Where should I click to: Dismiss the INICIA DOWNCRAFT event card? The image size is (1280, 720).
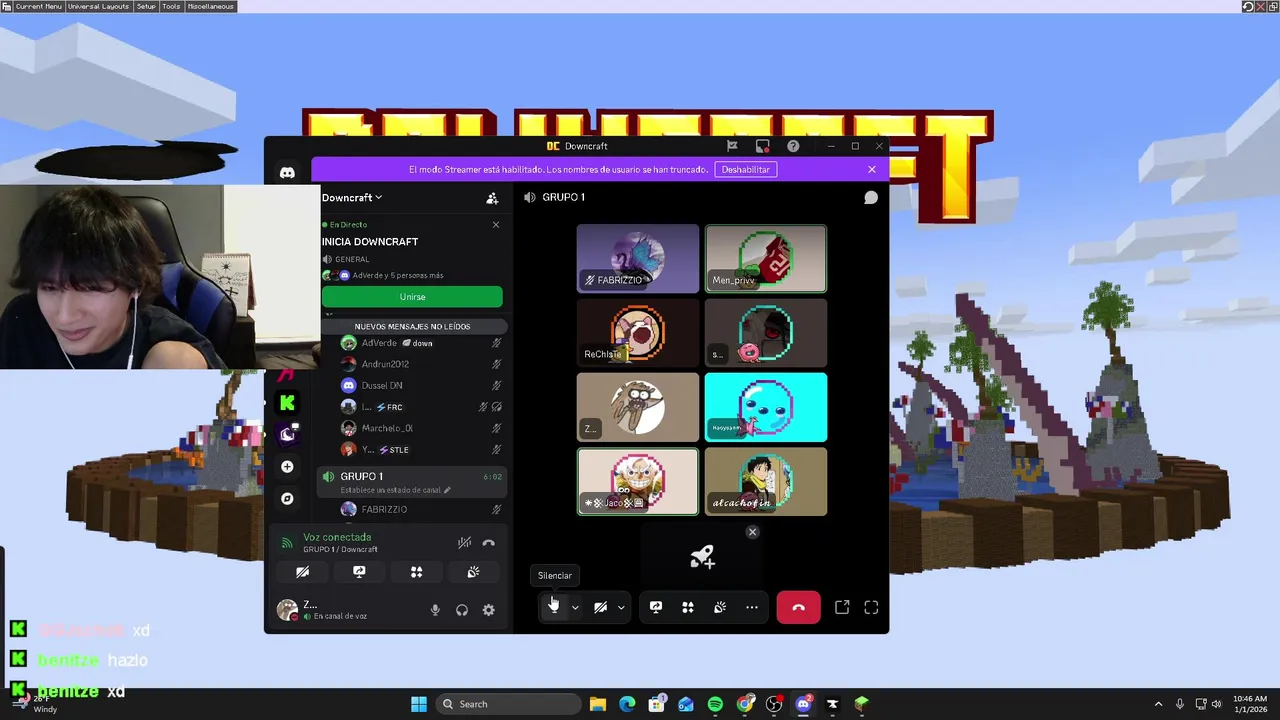coord(496,225)
